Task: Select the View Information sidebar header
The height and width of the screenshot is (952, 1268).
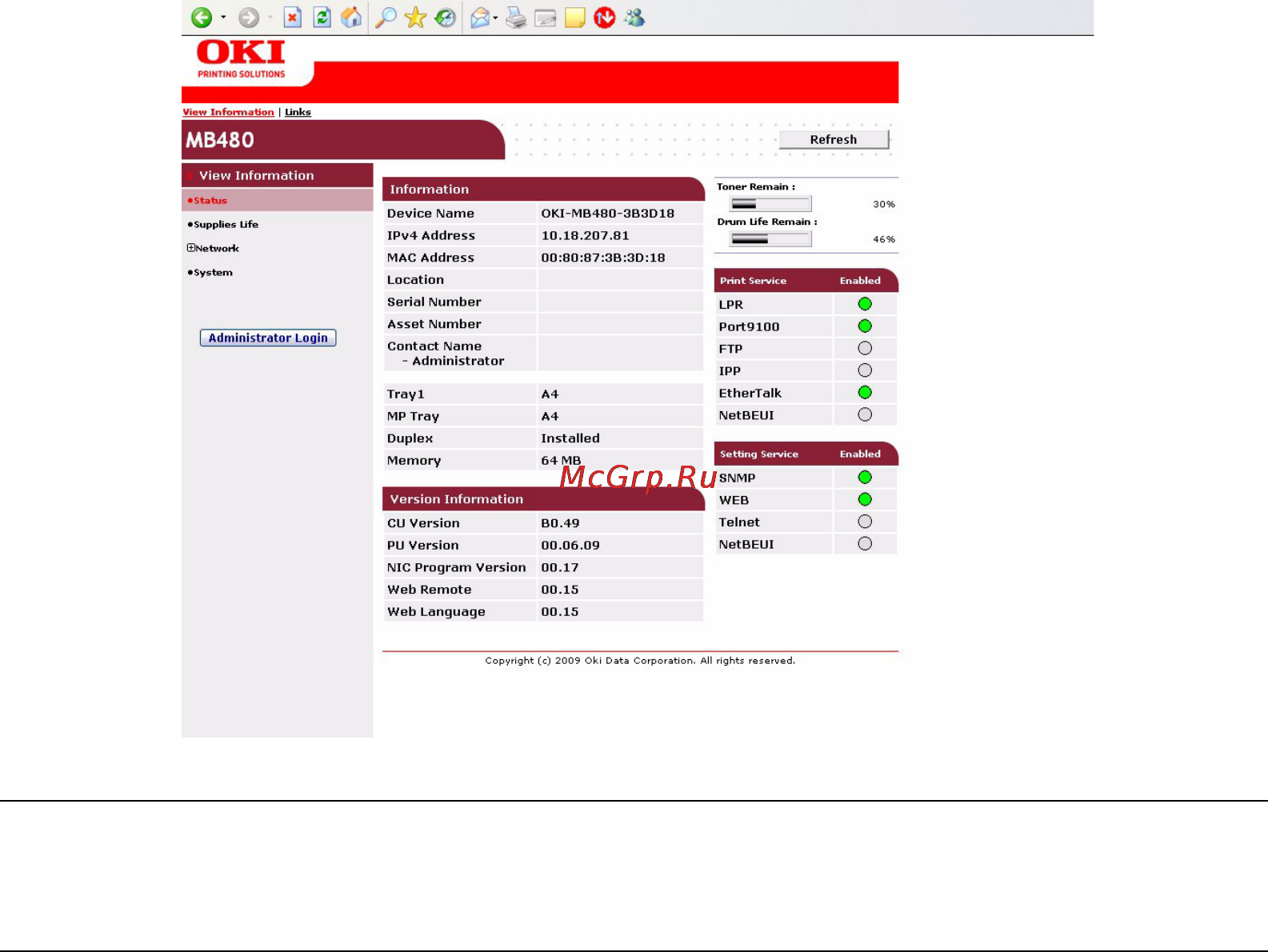Action: click(278, 175)
